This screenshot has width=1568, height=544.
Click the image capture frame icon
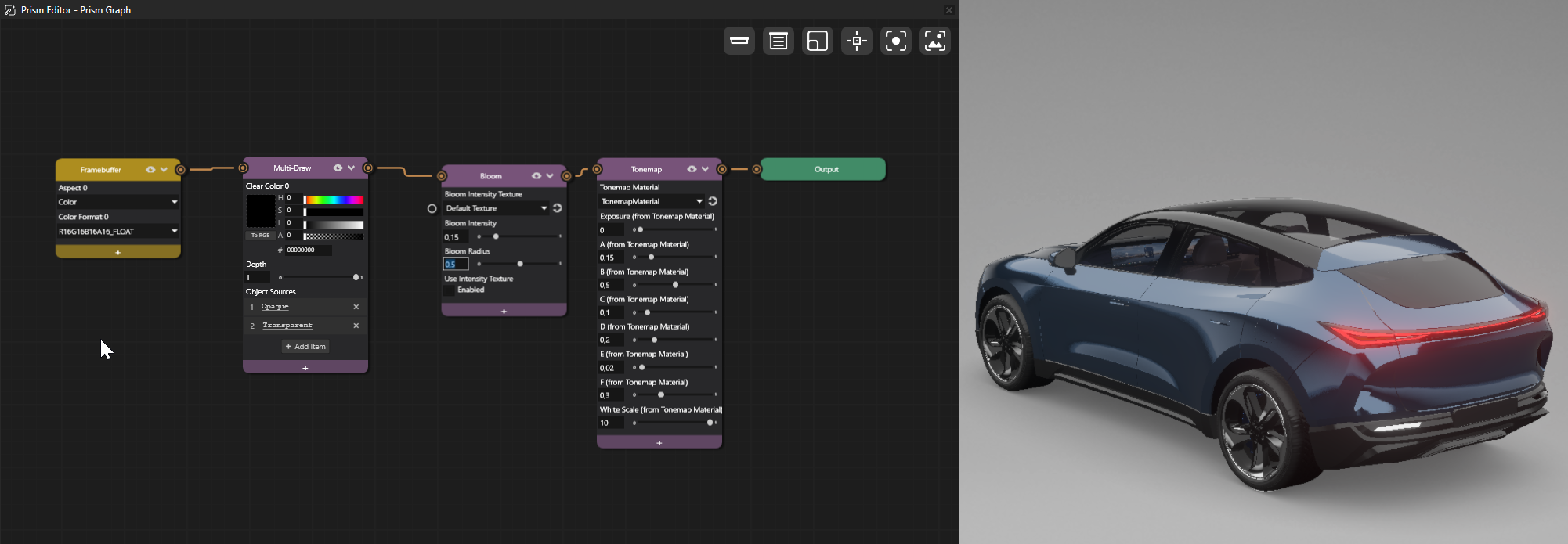935,41
